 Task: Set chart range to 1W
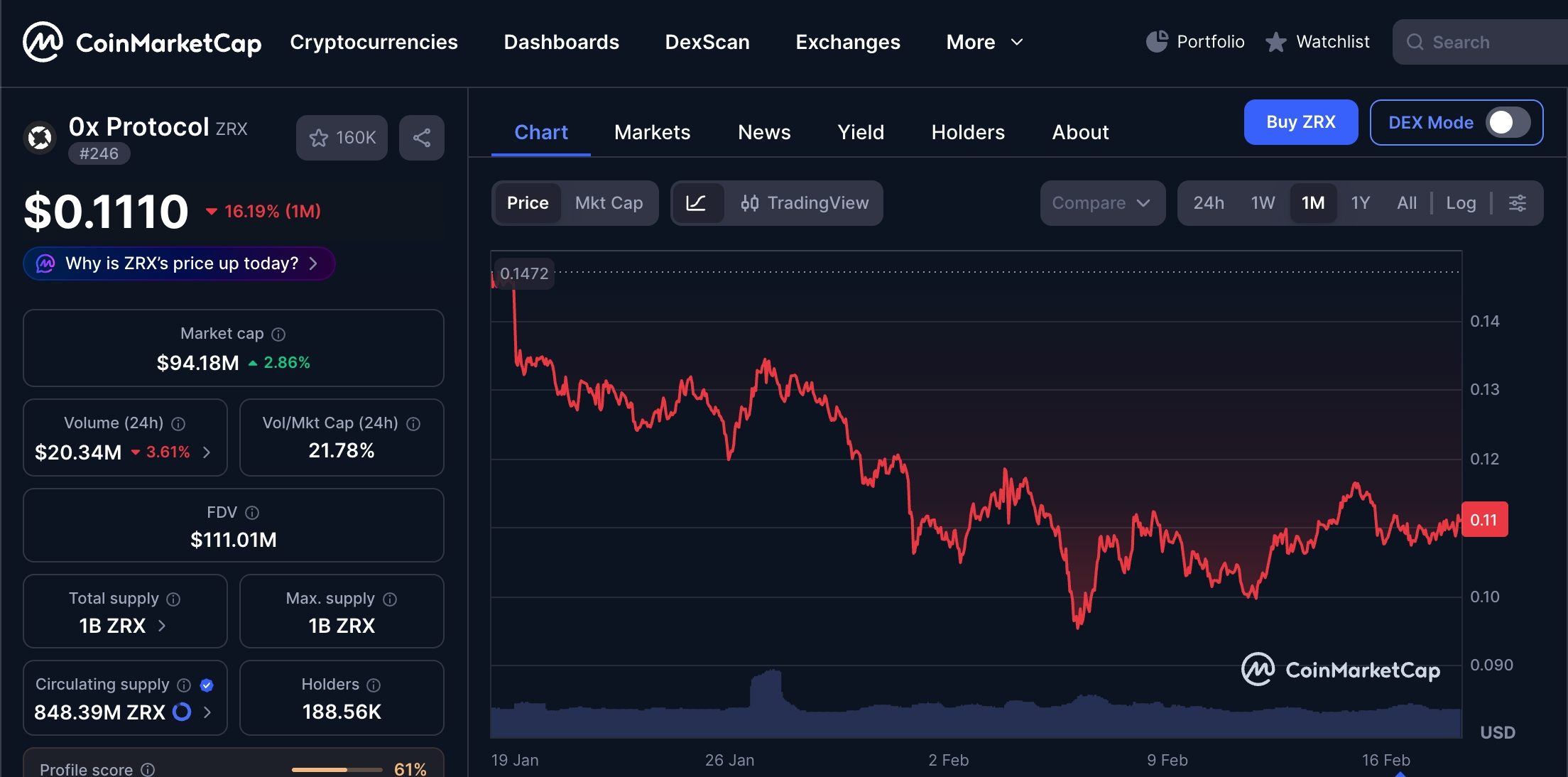(1263, 203)
